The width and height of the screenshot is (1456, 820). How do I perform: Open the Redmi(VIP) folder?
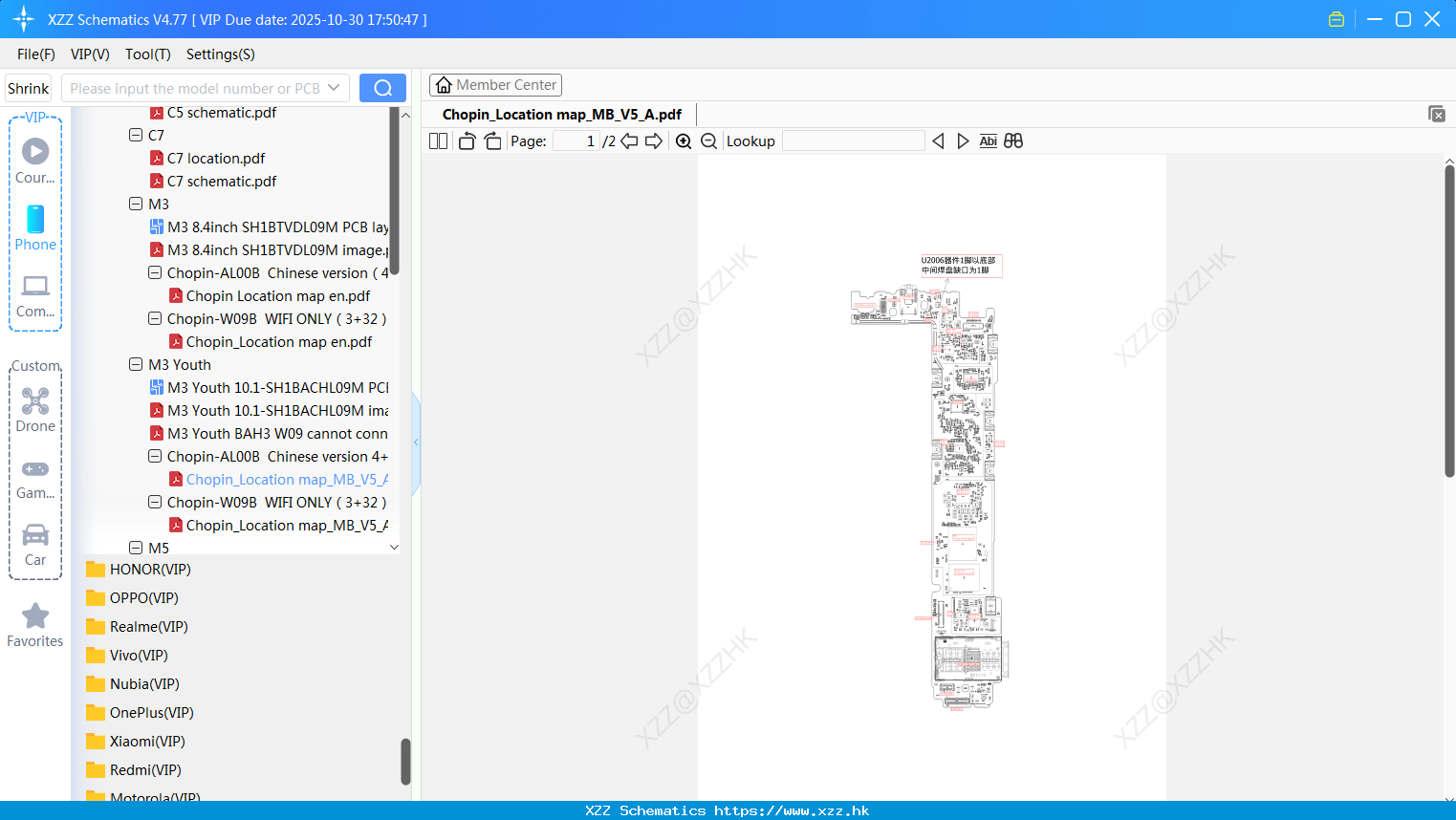point(133,769)
